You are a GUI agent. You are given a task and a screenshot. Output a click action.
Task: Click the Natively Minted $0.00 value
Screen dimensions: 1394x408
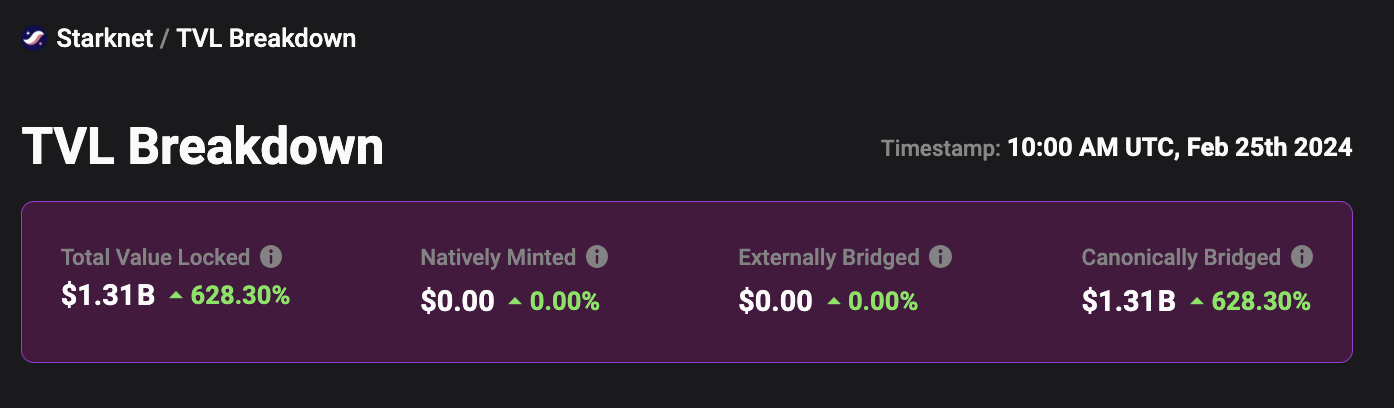[x=457, y=301]
